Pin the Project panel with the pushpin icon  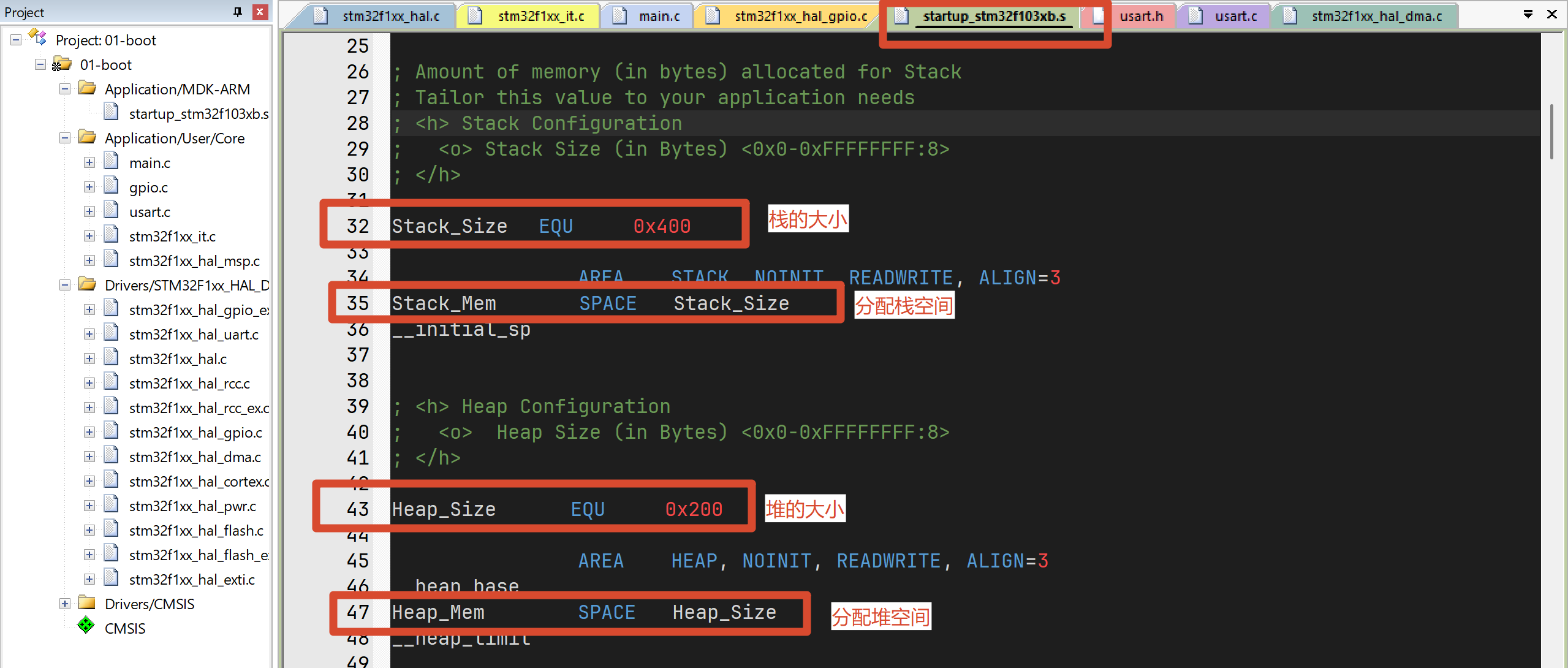tap(238, 12)
